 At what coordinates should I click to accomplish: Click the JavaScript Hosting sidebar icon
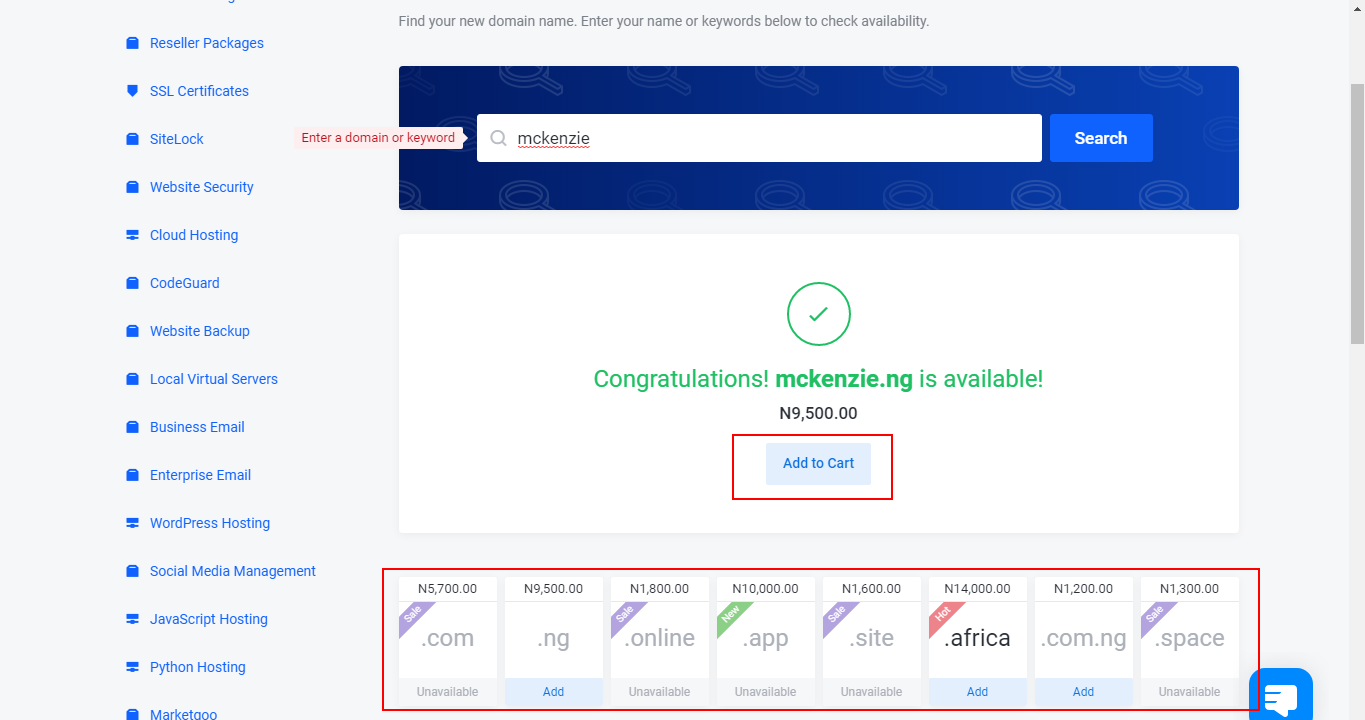pyautogui.click(x=132, y=619)
